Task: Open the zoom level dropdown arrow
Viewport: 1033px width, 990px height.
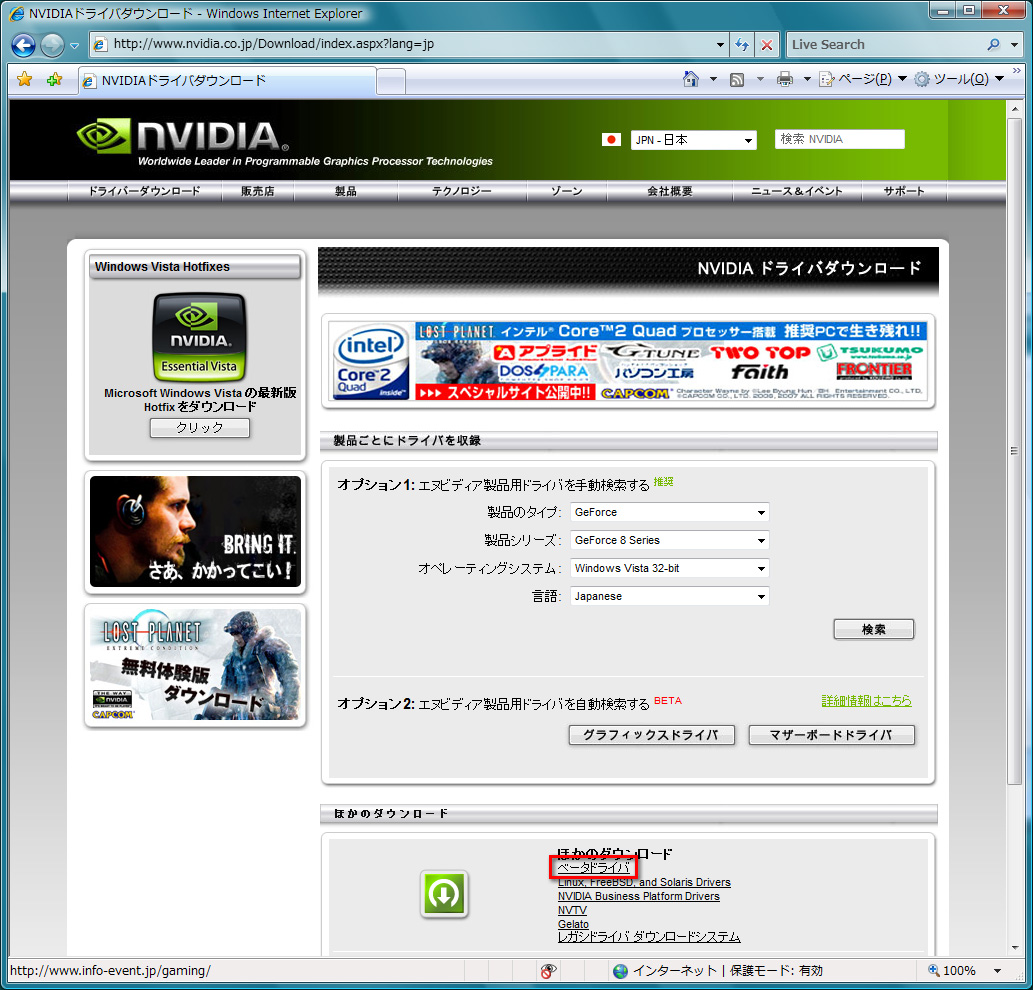Action: [x=997, y=971]
